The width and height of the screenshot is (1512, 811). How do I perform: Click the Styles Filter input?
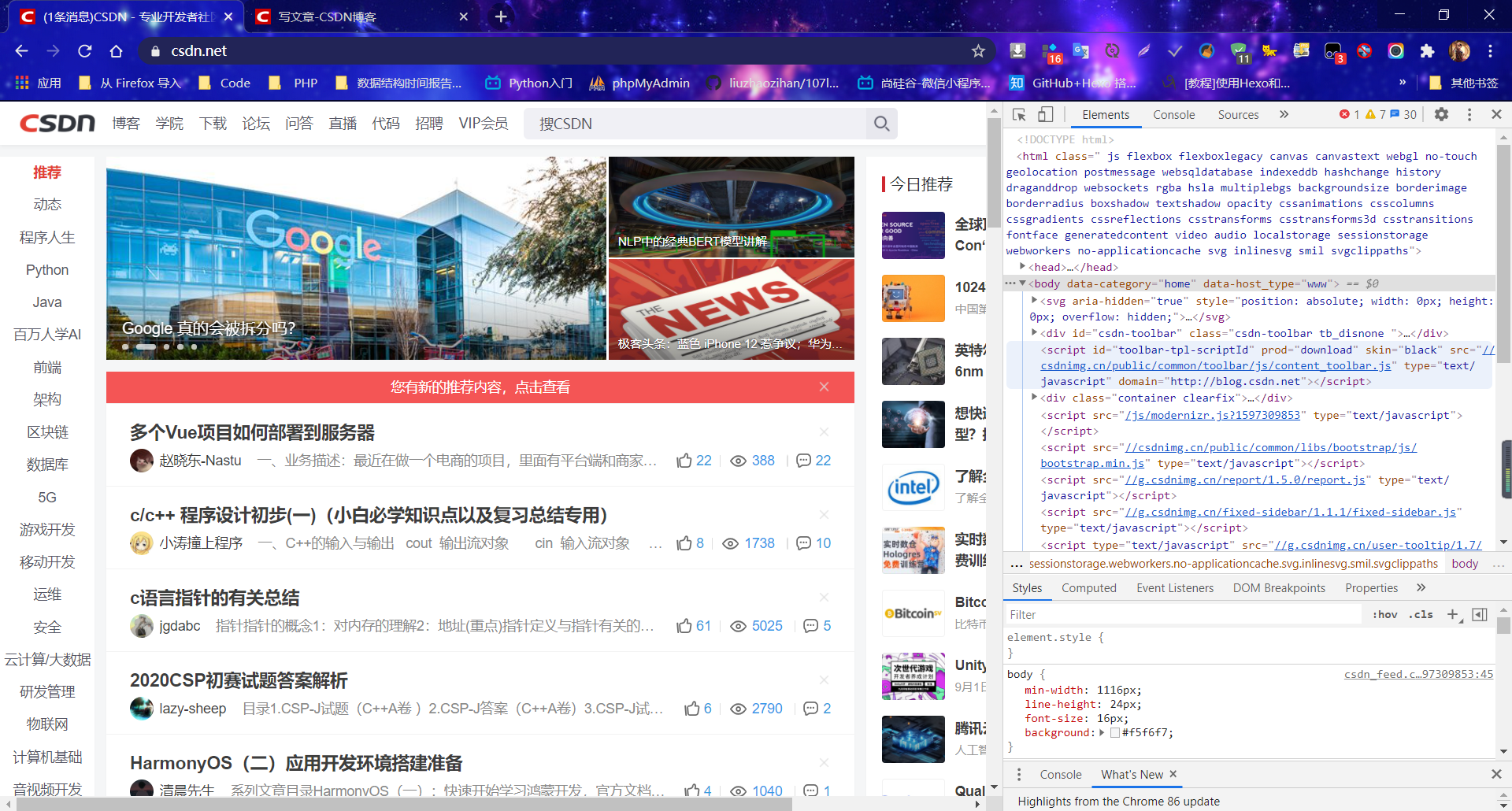coord(1184,614)
